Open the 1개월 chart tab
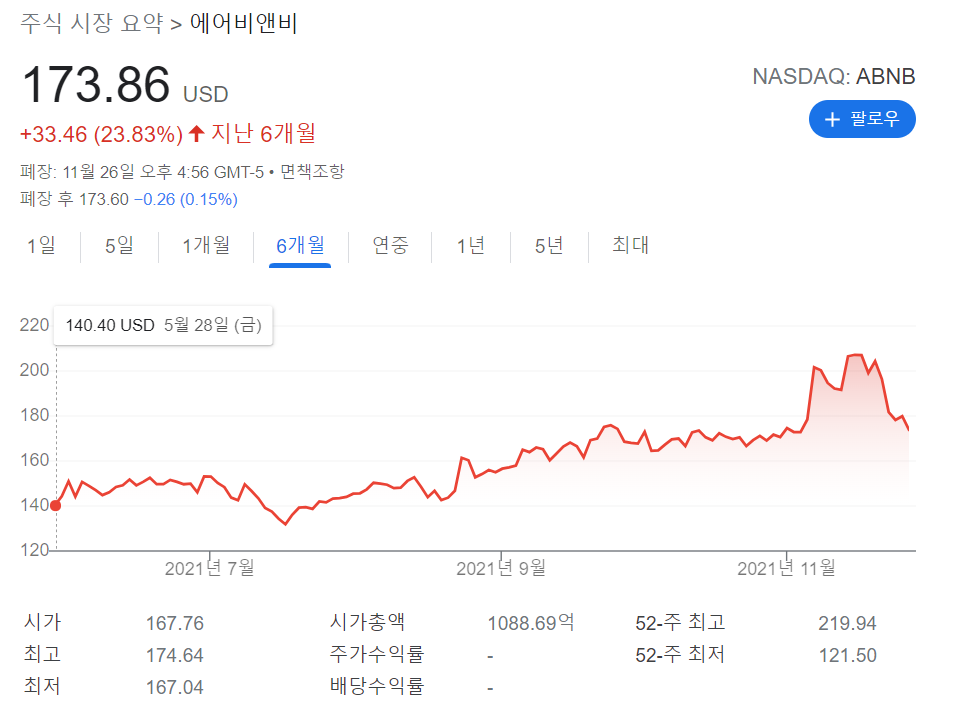This screenshot has width=973, height=714. click(206, 246)
